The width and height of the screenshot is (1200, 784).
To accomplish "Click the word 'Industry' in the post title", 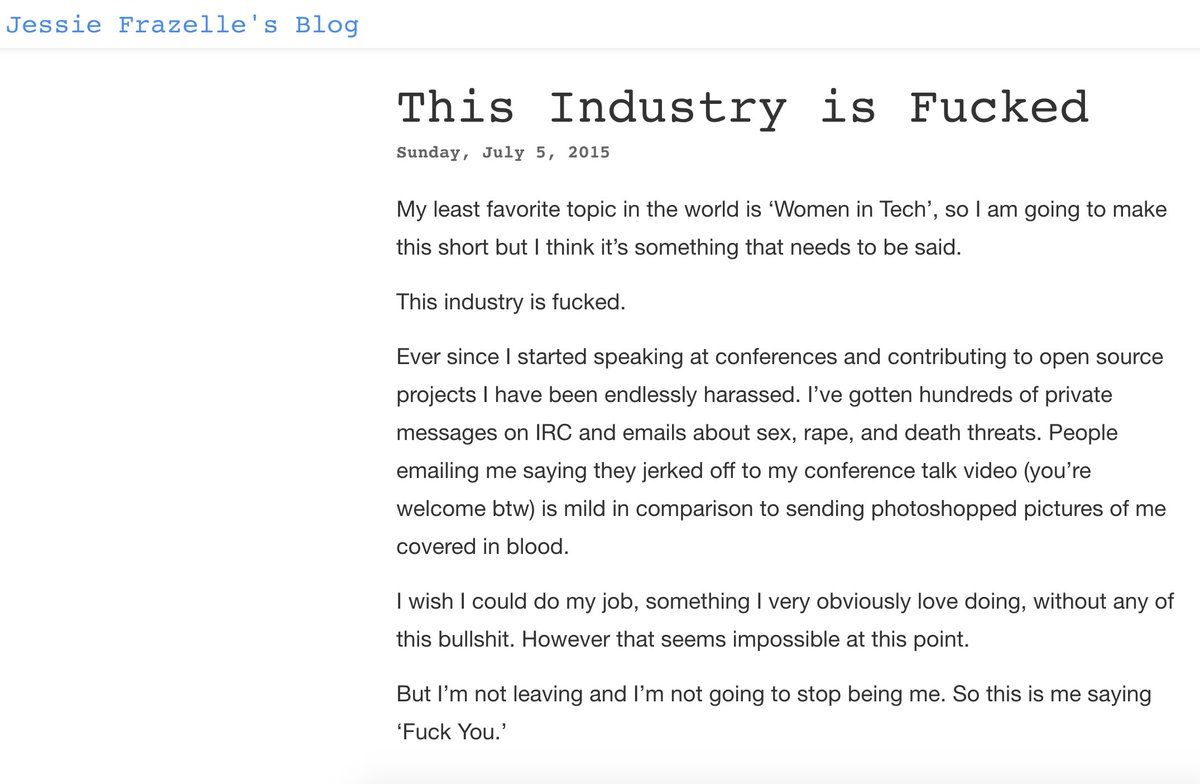I will [667, 107].
